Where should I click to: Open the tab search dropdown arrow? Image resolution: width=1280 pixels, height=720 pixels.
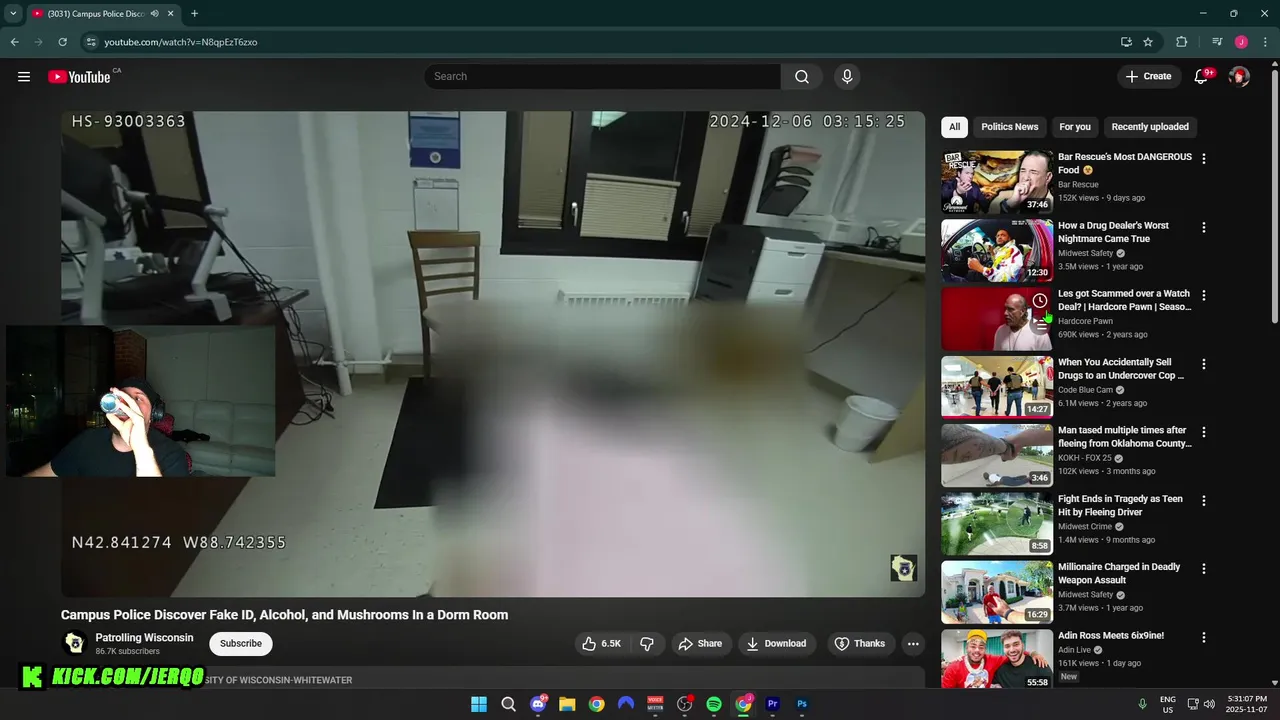(x=11, y=14)
